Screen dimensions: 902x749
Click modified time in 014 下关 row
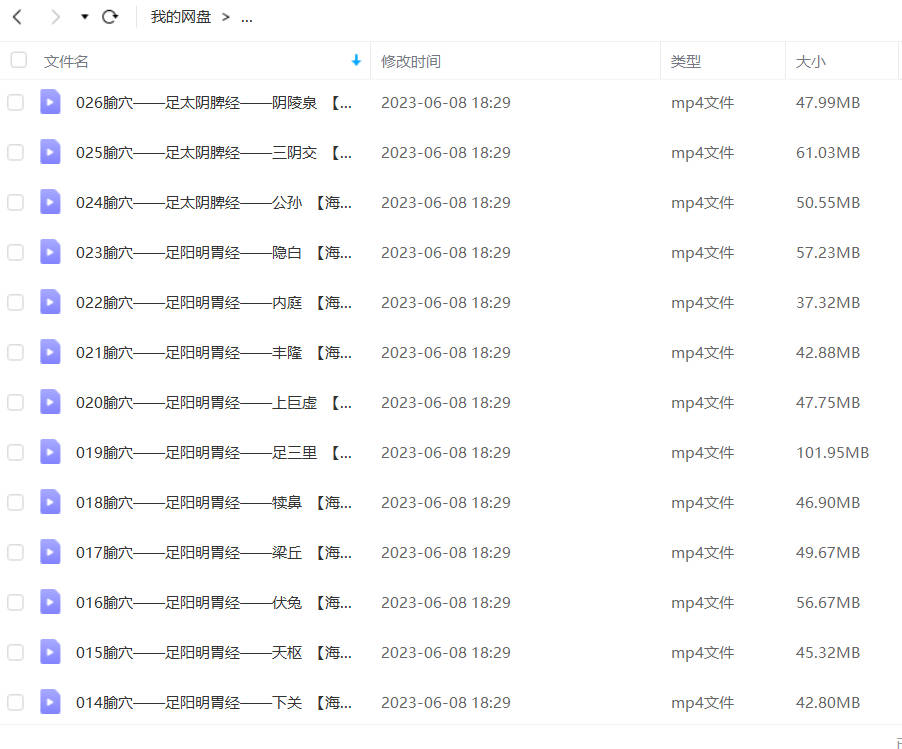coord(446,703)
